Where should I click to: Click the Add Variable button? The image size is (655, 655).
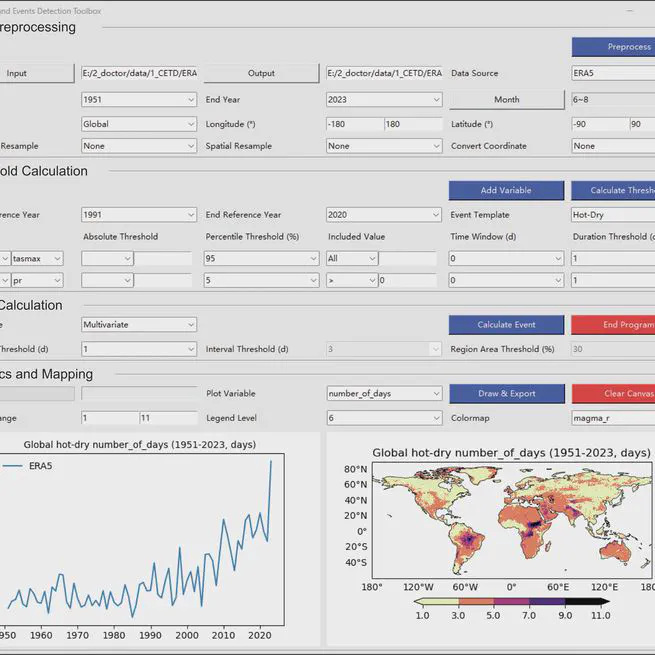point(506,190)
